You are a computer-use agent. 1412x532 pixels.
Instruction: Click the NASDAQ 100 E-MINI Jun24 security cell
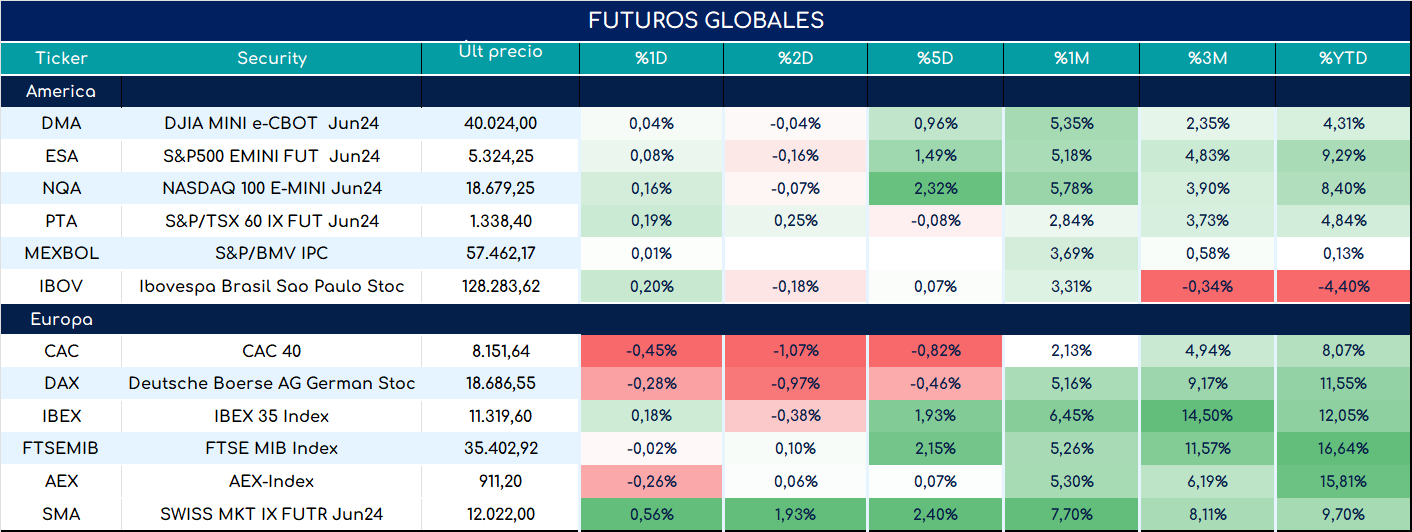pyautogui.click(x=272, y=188)
